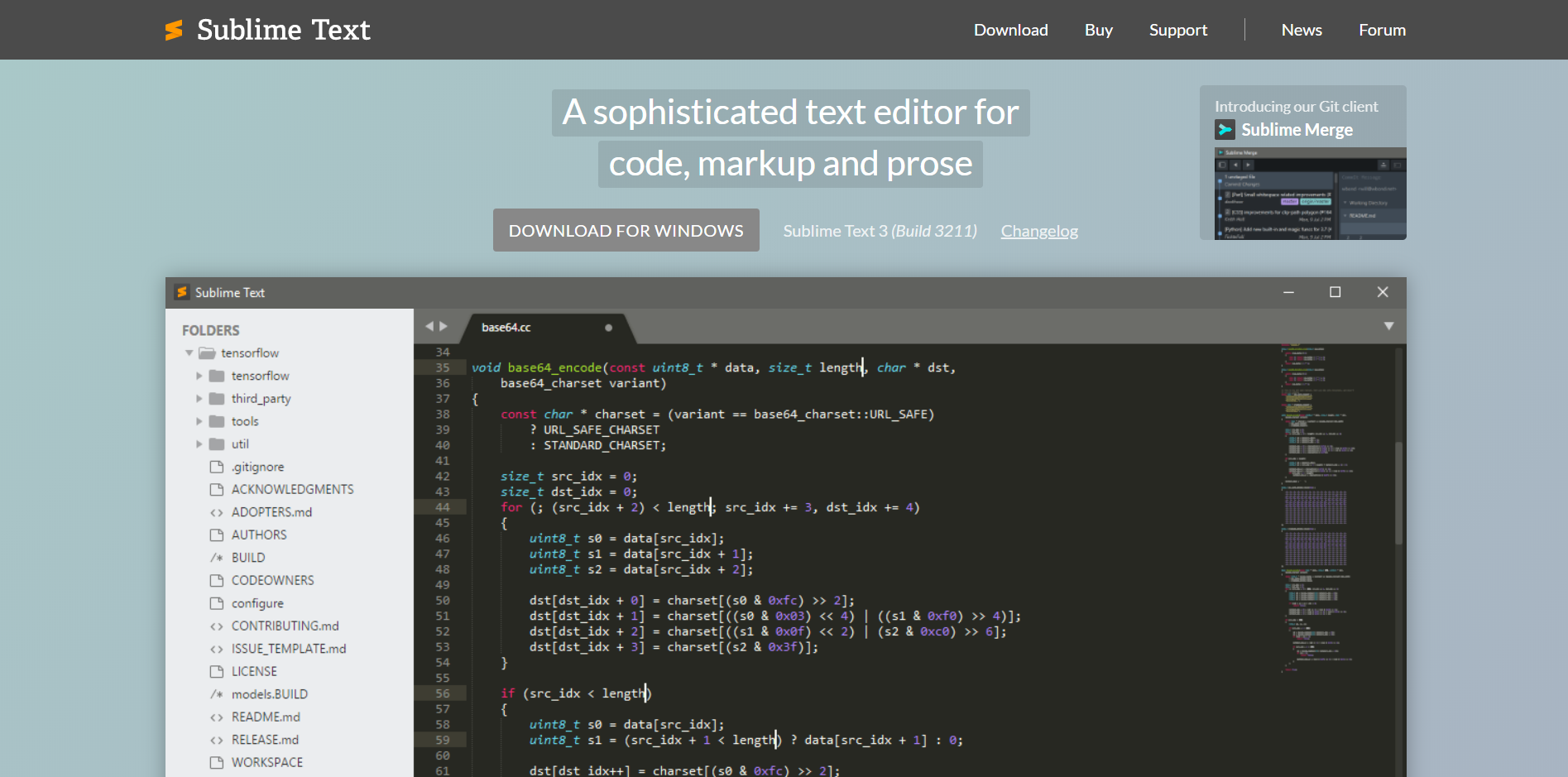Collapse the root tensorflow folder
This screenshot has width=1568, height=777.
(x=189, y=353)
